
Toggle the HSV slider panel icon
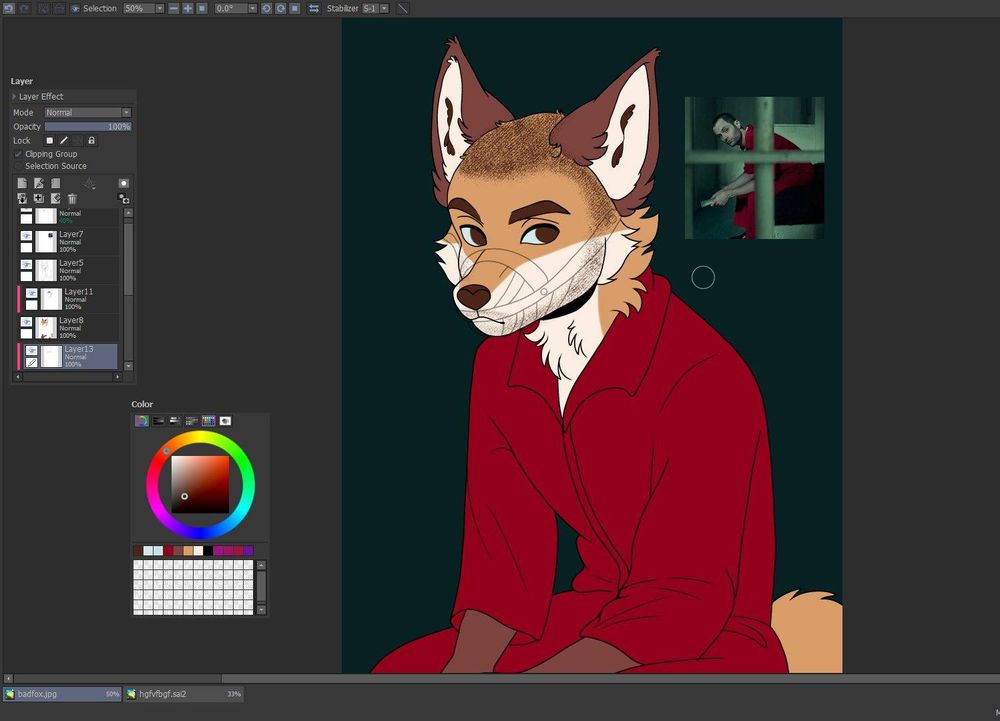(175, 421)
